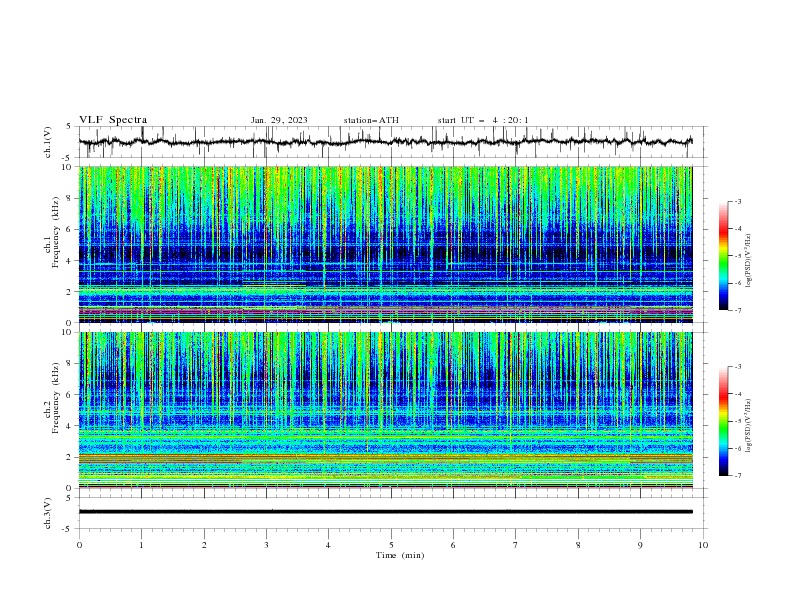This screenshot has width=792, height=612.
Task: Click the time axis tick label "3"
Action: pyautogui.click(x=266, y=545)
